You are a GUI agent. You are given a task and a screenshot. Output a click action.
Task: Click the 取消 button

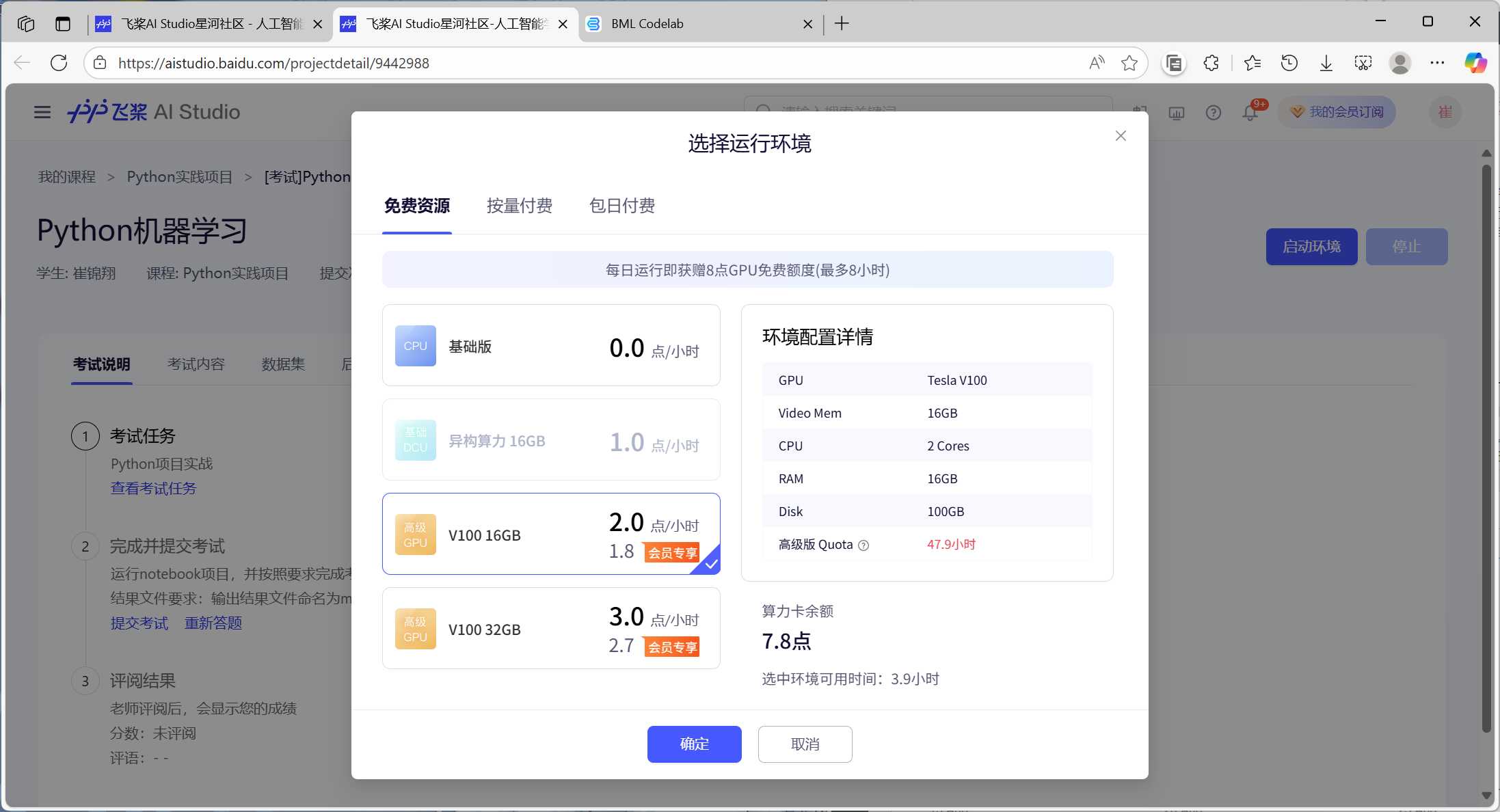[x=805, y=744]
